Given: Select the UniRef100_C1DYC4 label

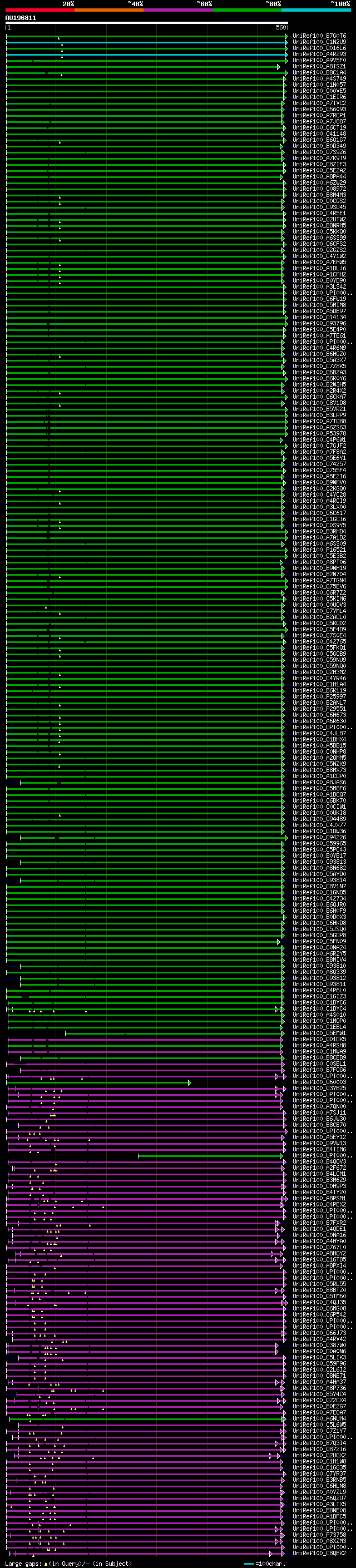Looking at the screenshot, I should pos(319,1008).
